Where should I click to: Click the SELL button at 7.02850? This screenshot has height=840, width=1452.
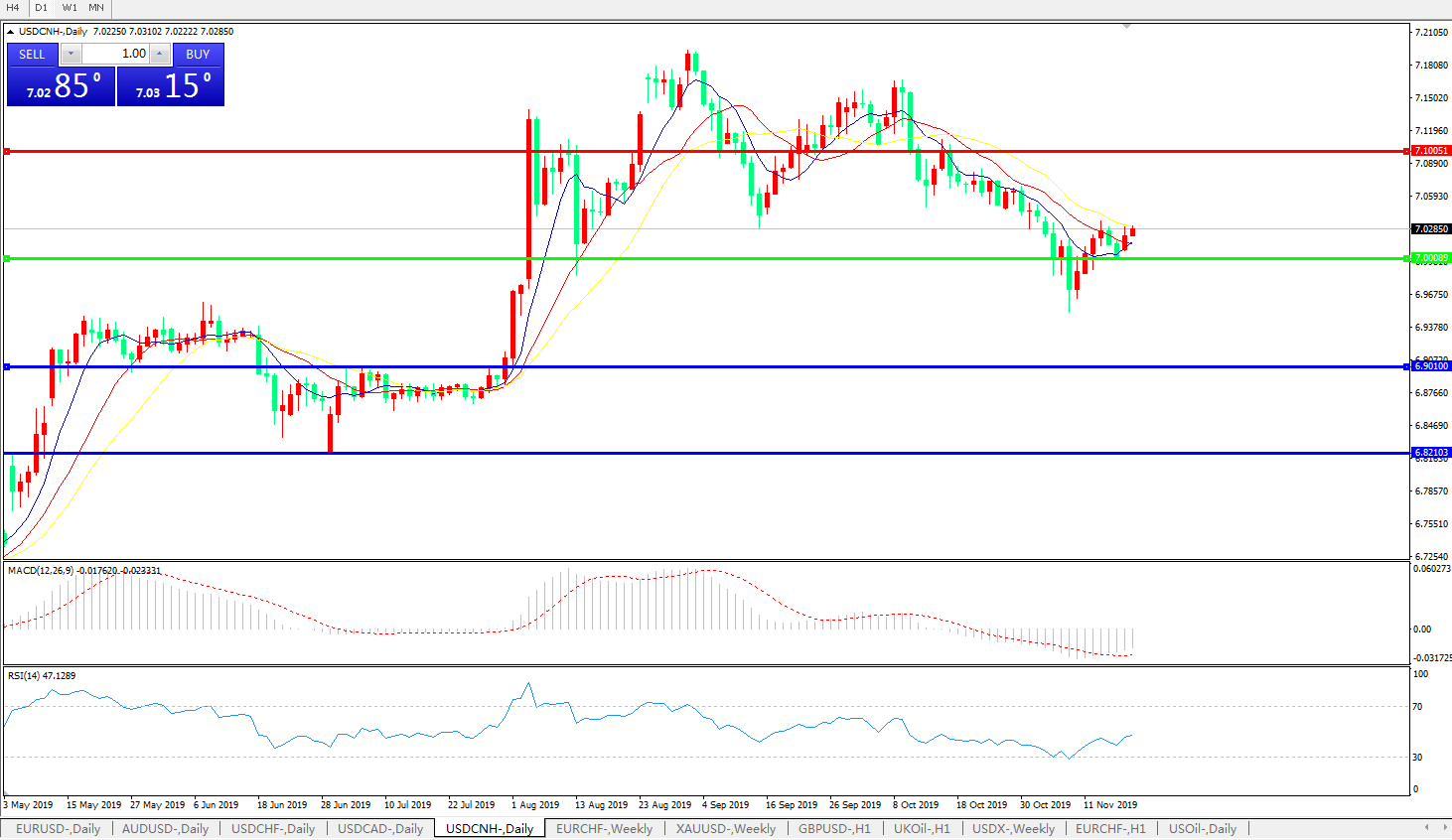pos(61,85)
